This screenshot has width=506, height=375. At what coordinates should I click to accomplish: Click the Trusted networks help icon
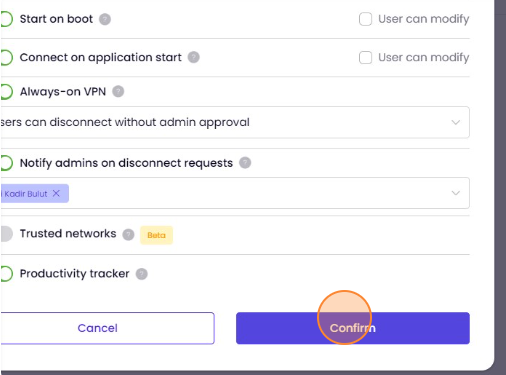pyautogui.click(x=128, y=235)
